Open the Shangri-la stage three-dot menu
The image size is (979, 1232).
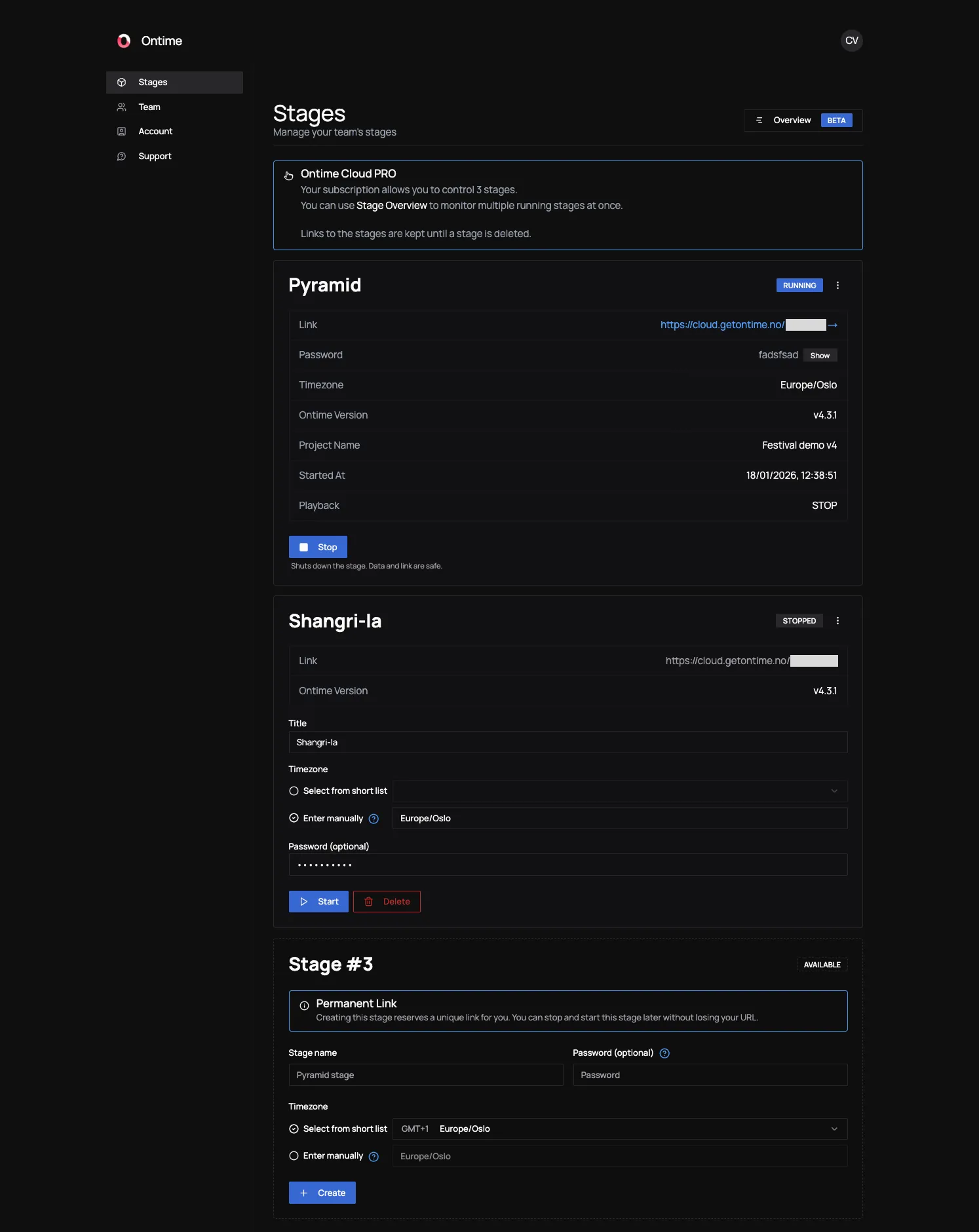837,621
